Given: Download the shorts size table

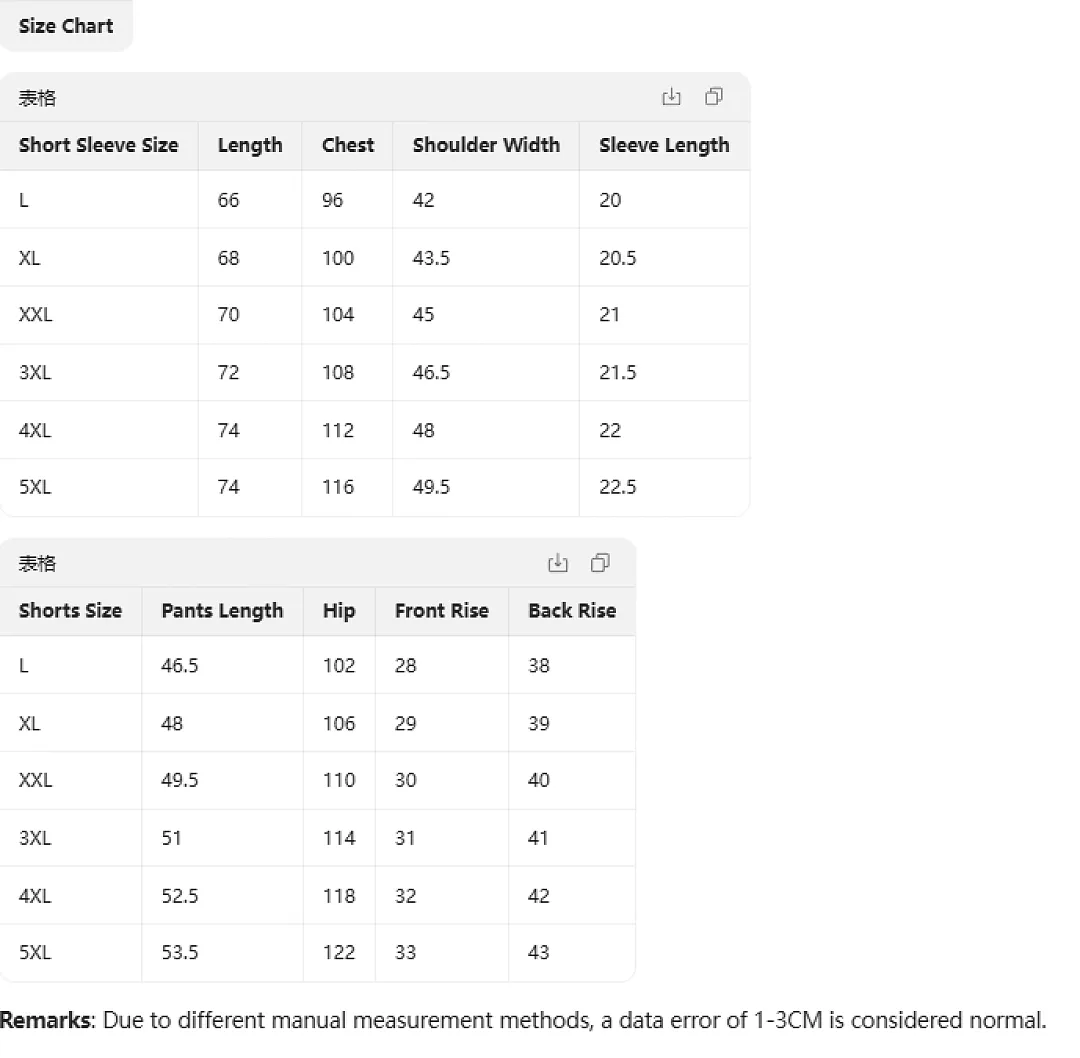Looking at the screenshot, I should pos(557,563).
